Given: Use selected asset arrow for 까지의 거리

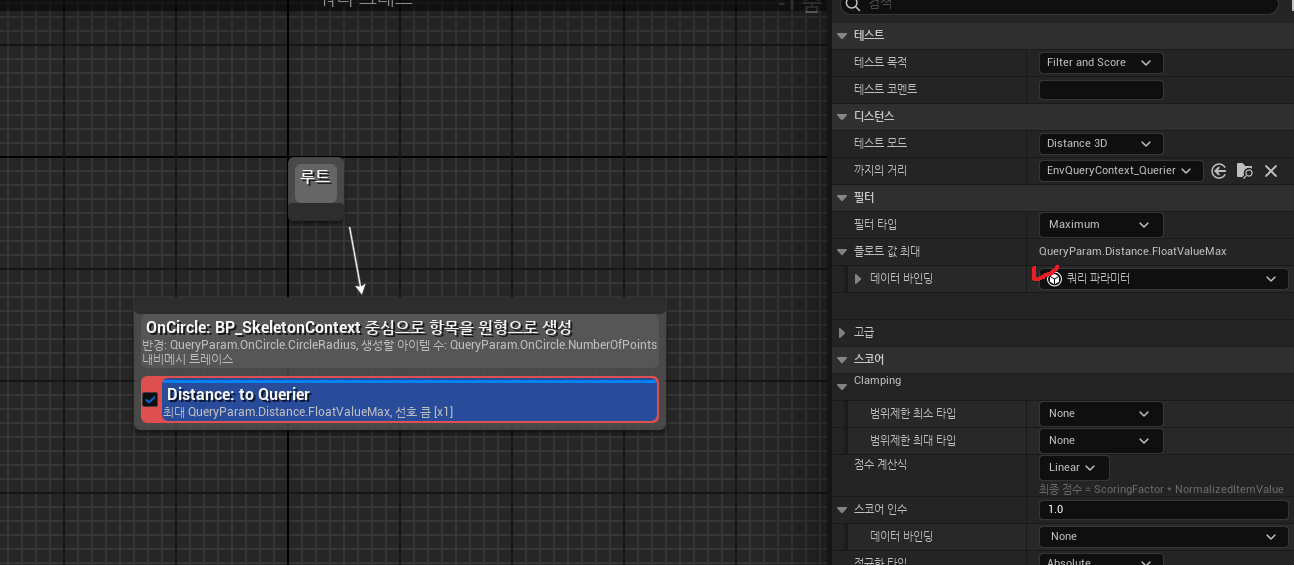Looking at the screenshot, I should [1218, 171].
